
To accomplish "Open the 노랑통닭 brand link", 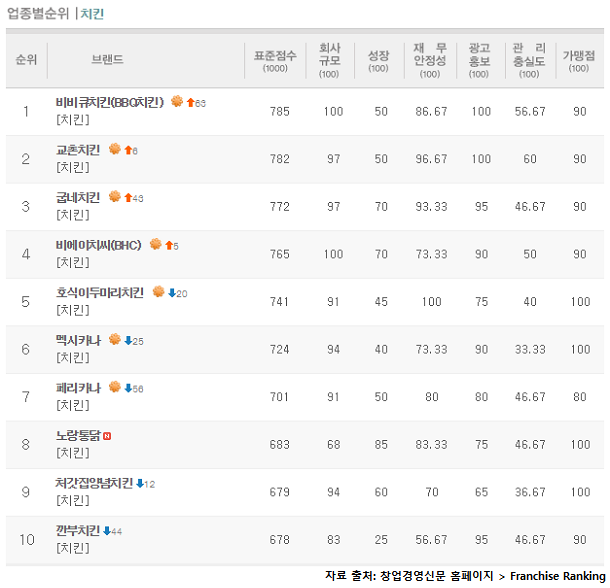I will point(78,435).
